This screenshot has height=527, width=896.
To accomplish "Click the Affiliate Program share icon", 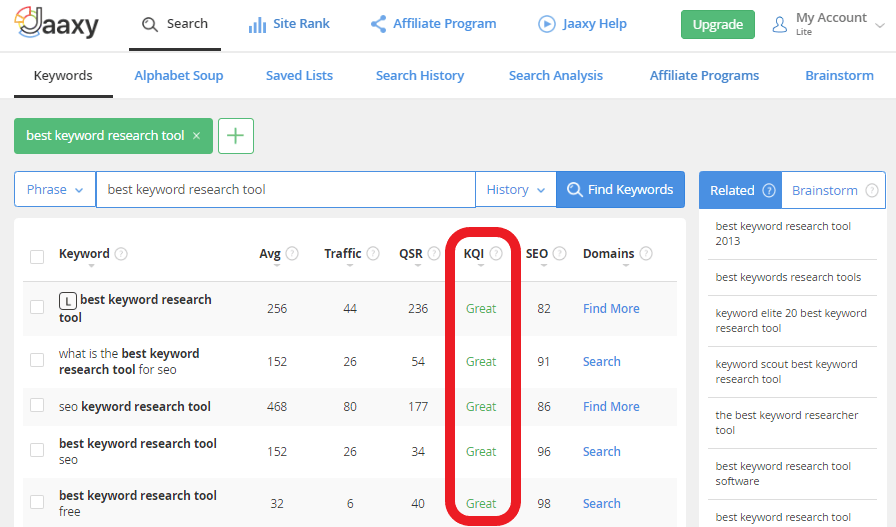I will tap(378, 24).
